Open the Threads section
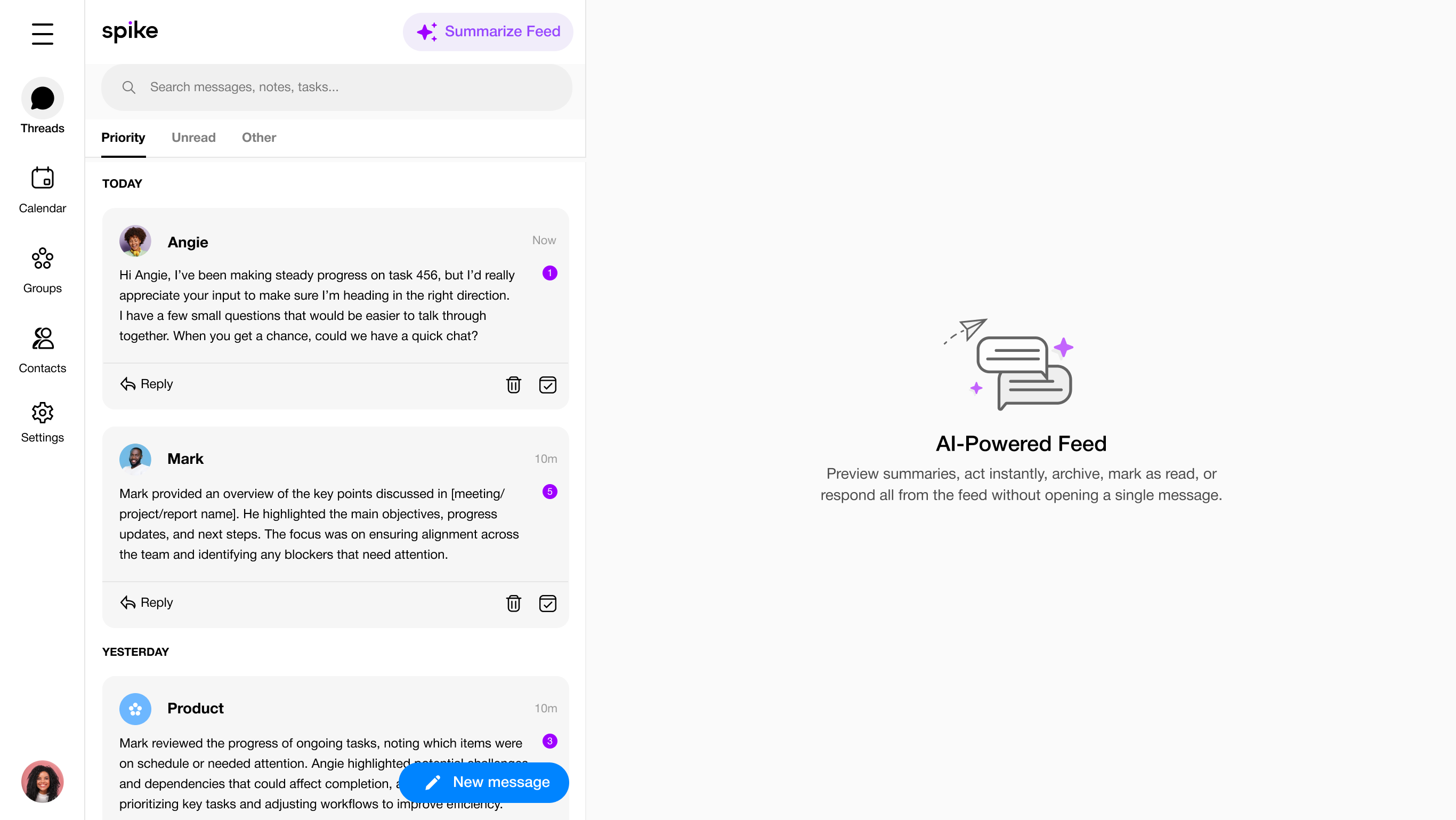The width and height of the screenshot is (1456, 820). (43, 106)
